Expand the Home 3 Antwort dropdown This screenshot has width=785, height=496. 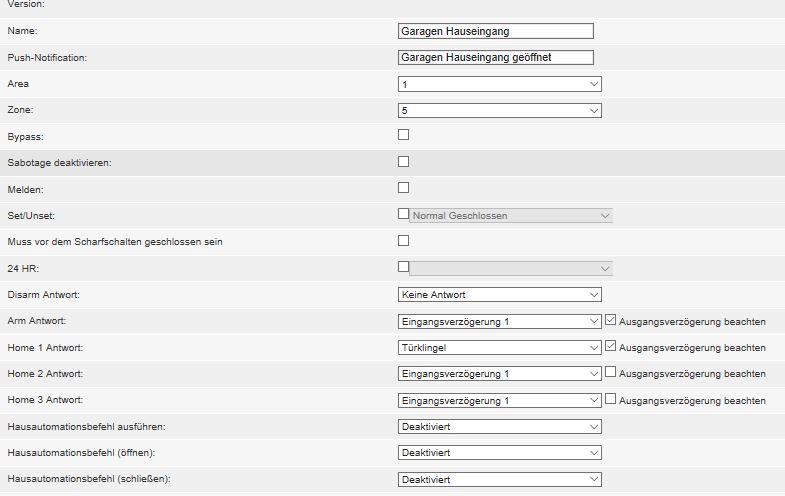[499, 400]
